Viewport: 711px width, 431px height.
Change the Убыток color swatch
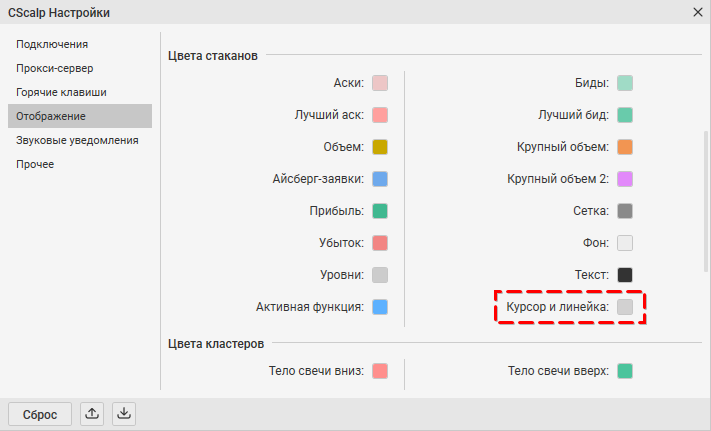380,243
